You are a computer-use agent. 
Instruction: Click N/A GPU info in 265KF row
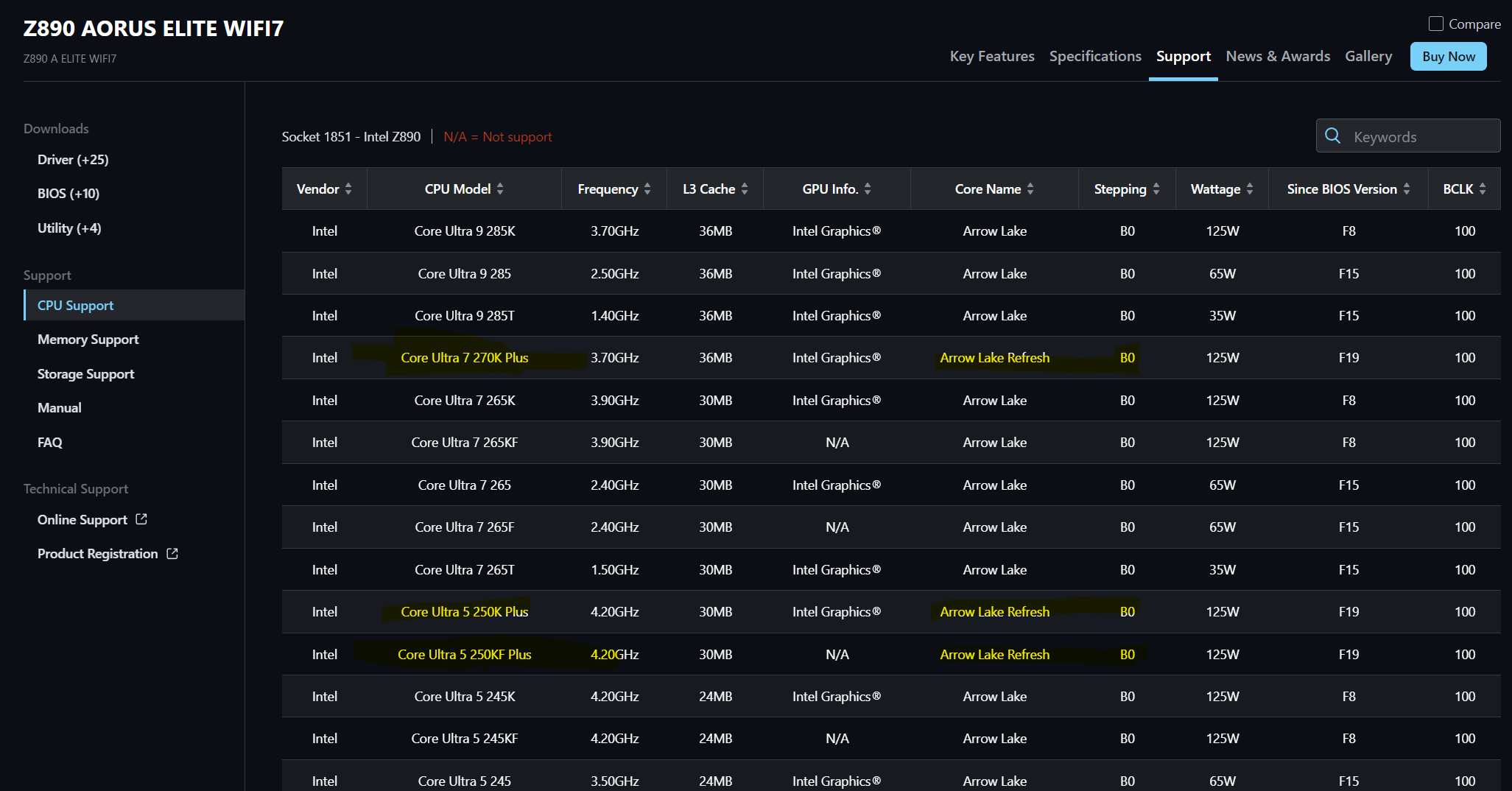837,442
